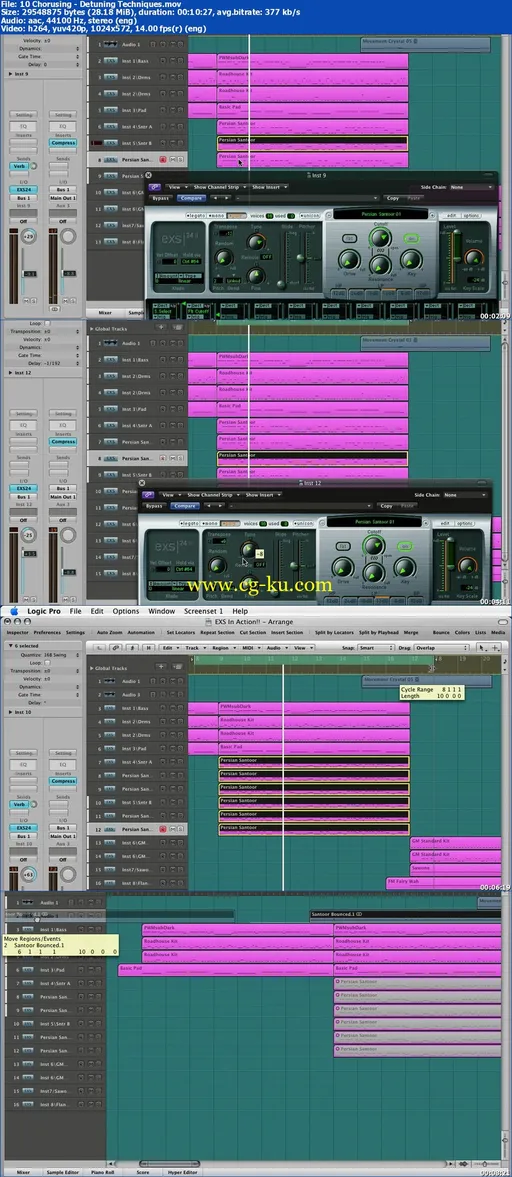Open Show Channel Strip dropdown in Inst 9 window
The height and width of the screenshot is (1177, 512).
(x=218, y=187)
